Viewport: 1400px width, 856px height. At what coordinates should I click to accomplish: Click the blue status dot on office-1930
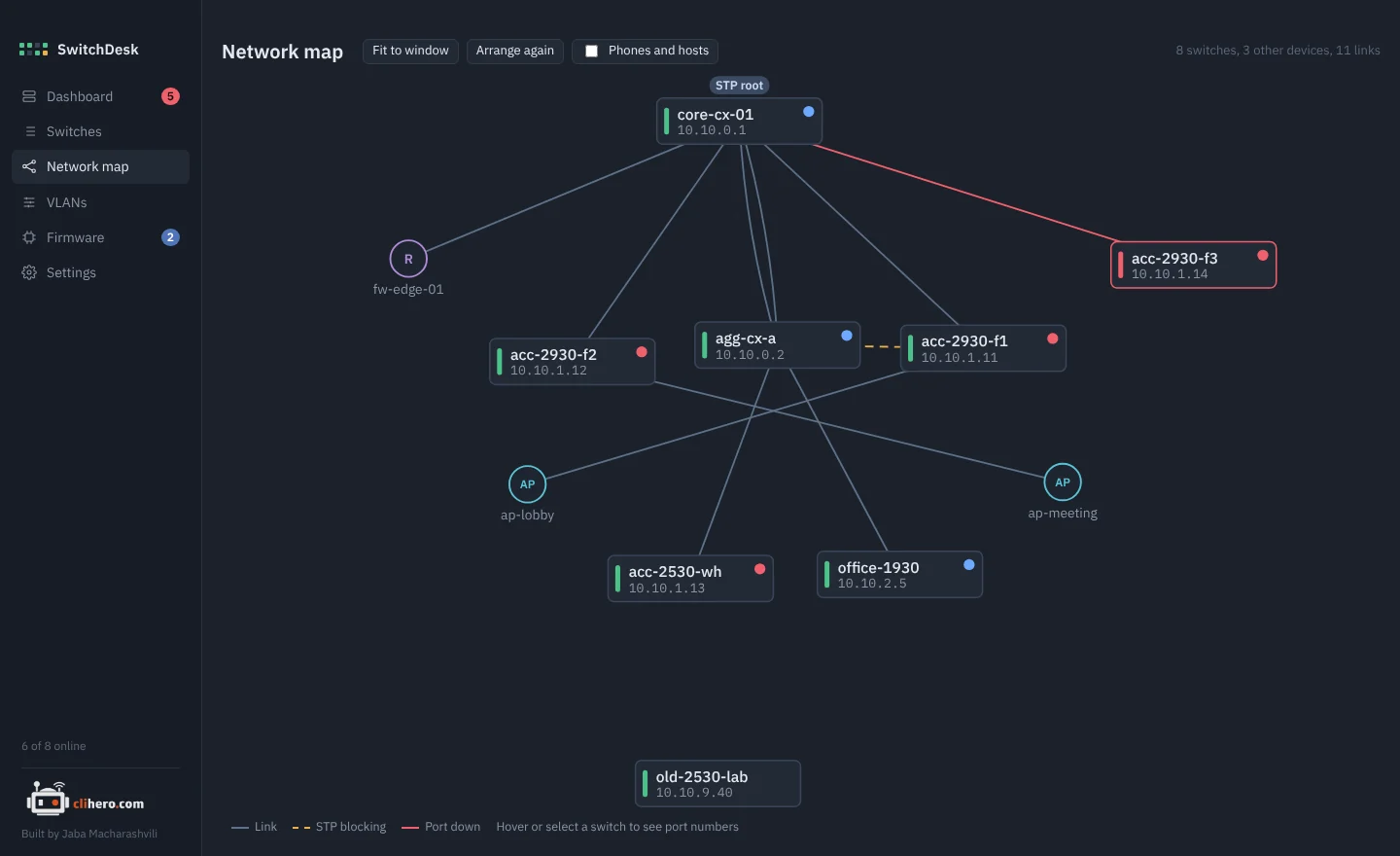click(969, 564)
